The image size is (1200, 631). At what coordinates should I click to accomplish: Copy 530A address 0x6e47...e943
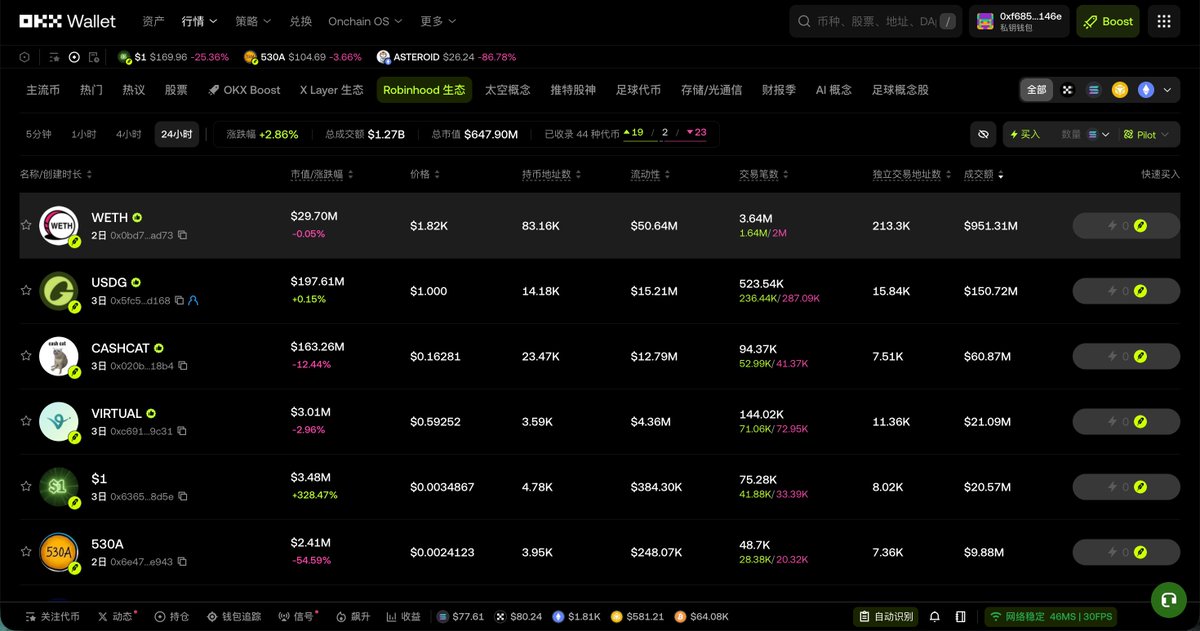(x=181, y=561)
